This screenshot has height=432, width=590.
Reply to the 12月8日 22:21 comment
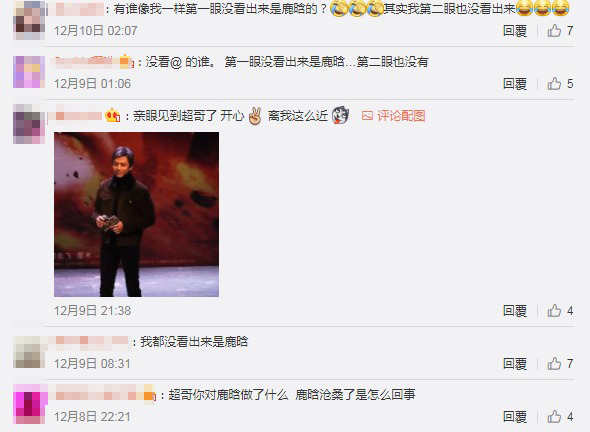[x=515, y=417]
